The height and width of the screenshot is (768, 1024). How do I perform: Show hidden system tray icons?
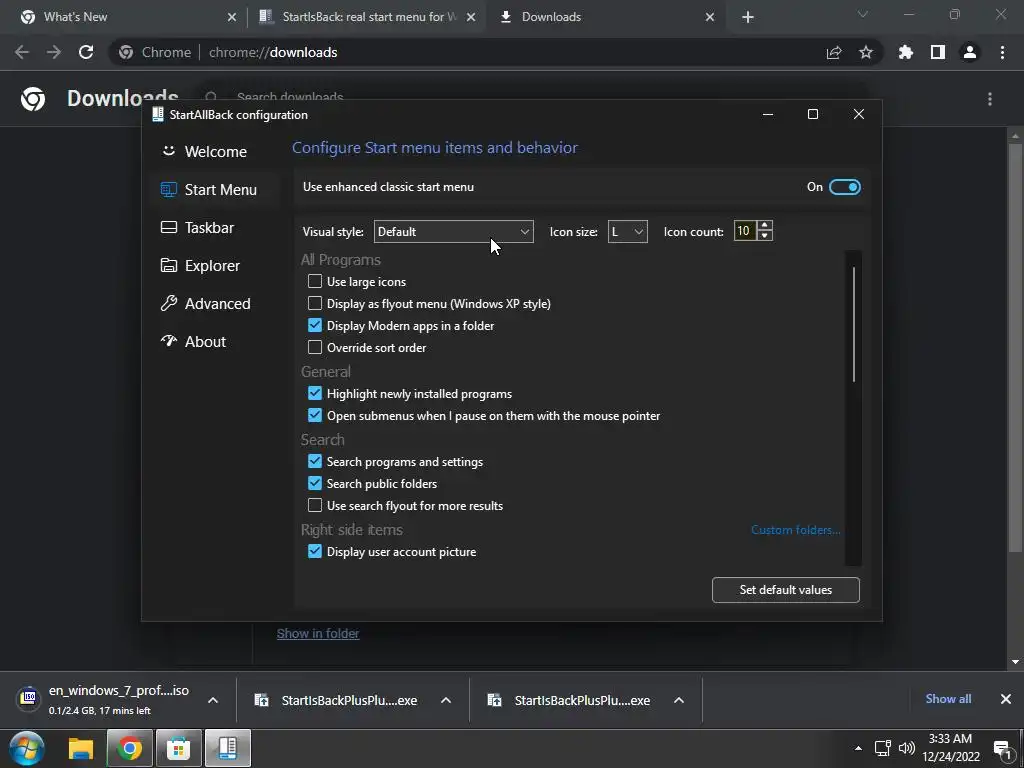(x=858, y=748)
